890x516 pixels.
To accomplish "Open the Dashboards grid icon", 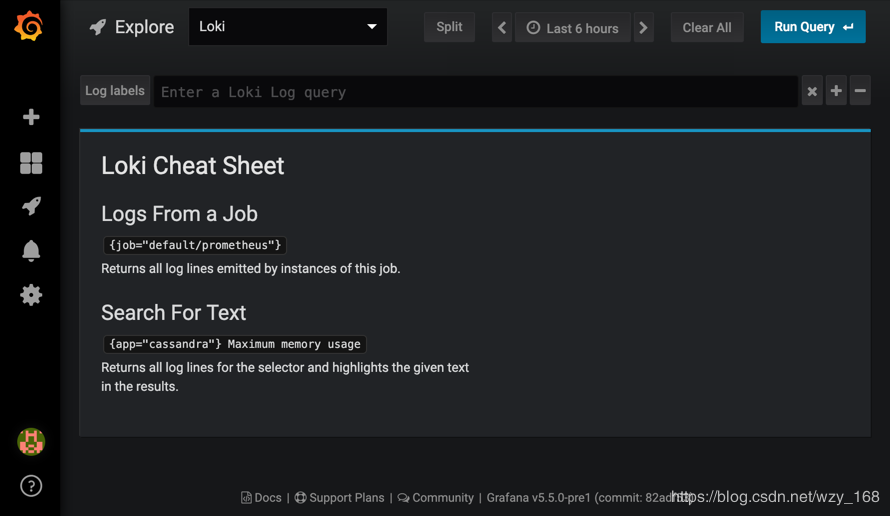I will click(31, 163).
